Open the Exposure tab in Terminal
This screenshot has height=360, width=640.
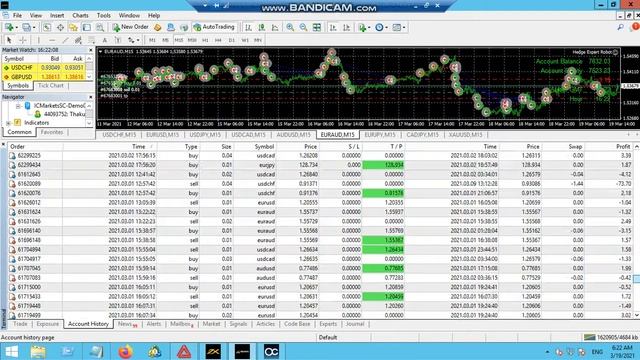point(48,324)
